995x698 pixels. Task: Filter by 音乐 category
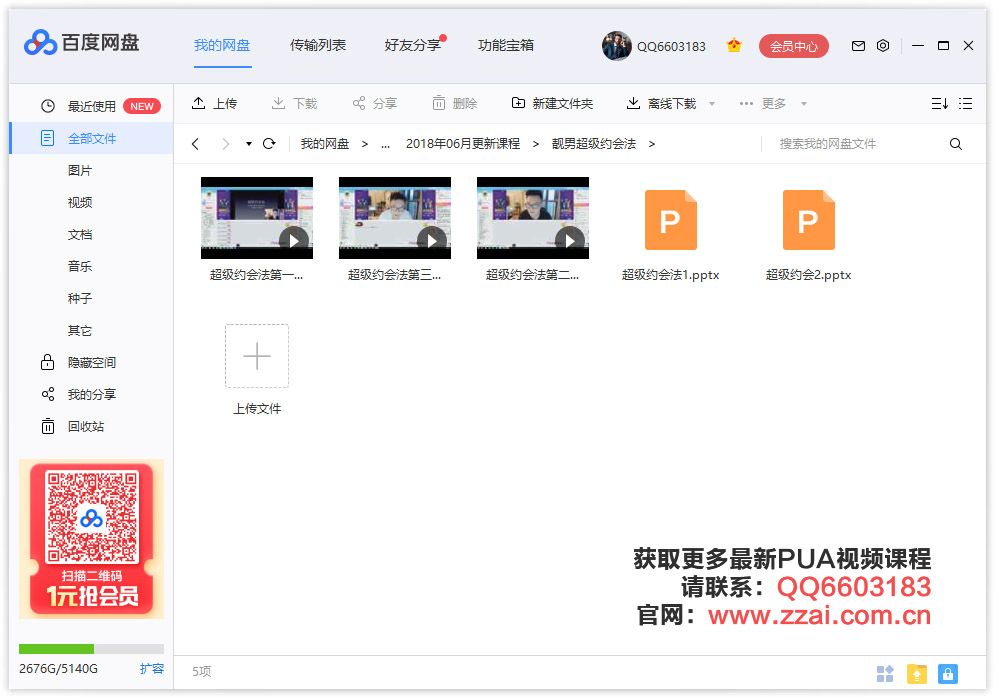80,267
